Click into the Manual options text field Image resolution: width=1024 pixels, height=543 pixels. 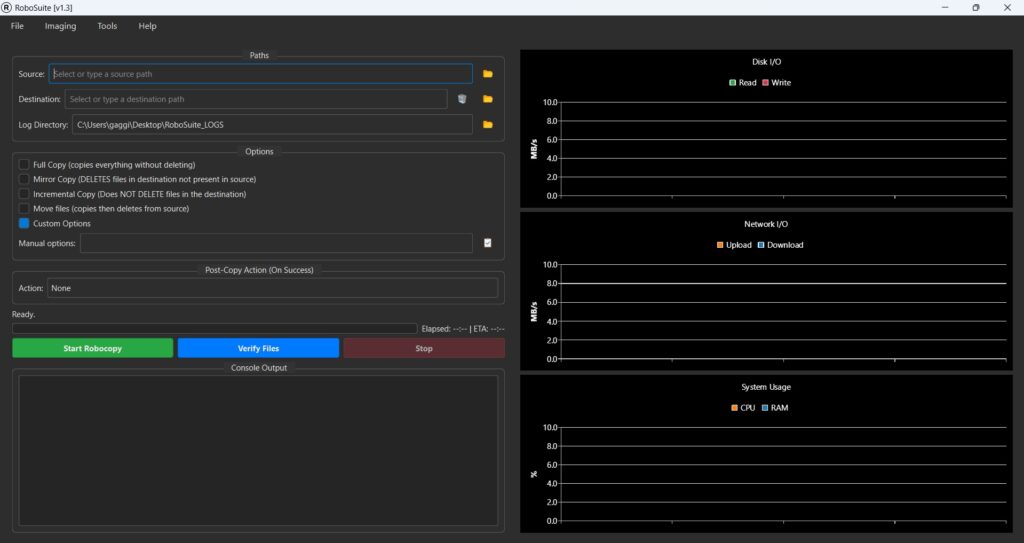[276, 244]
